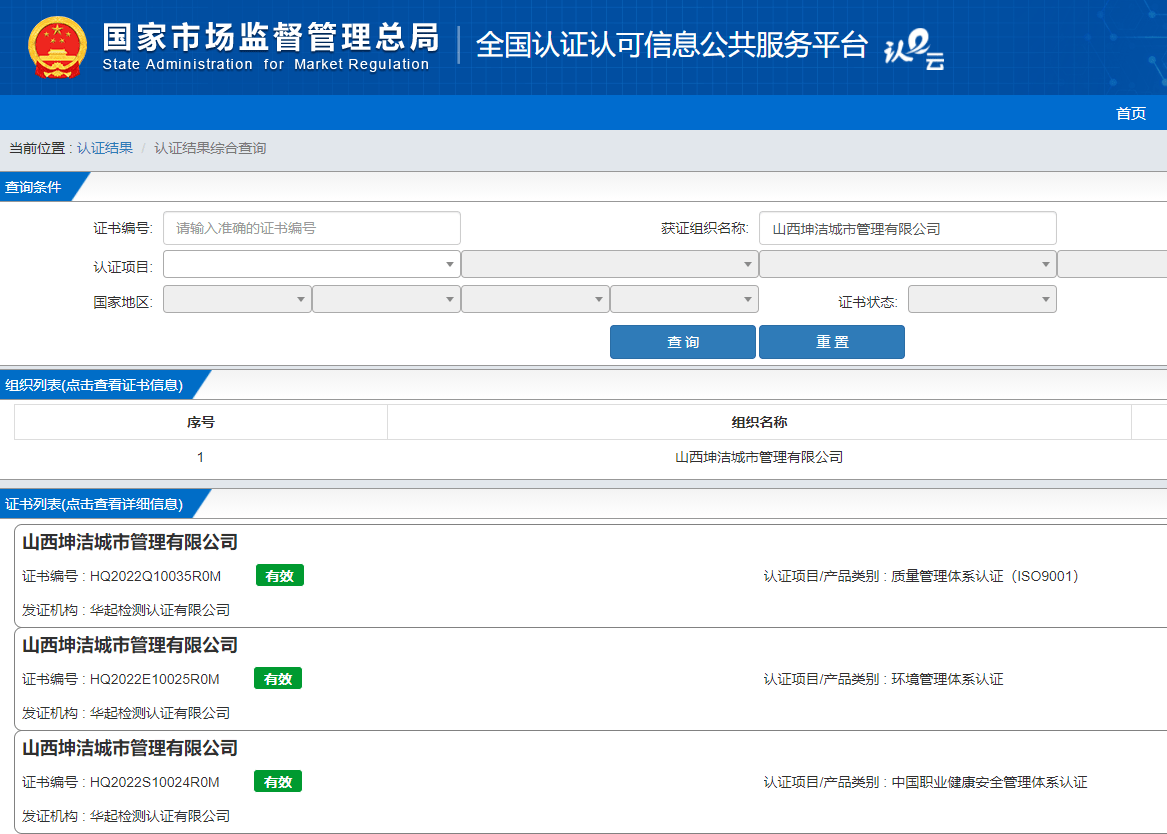Viewport: 1167px width, 834px height.
Task: Click 中国职业健康安全管理体系认证 category text
Action: pyautogui.click(x=989, y=782)
